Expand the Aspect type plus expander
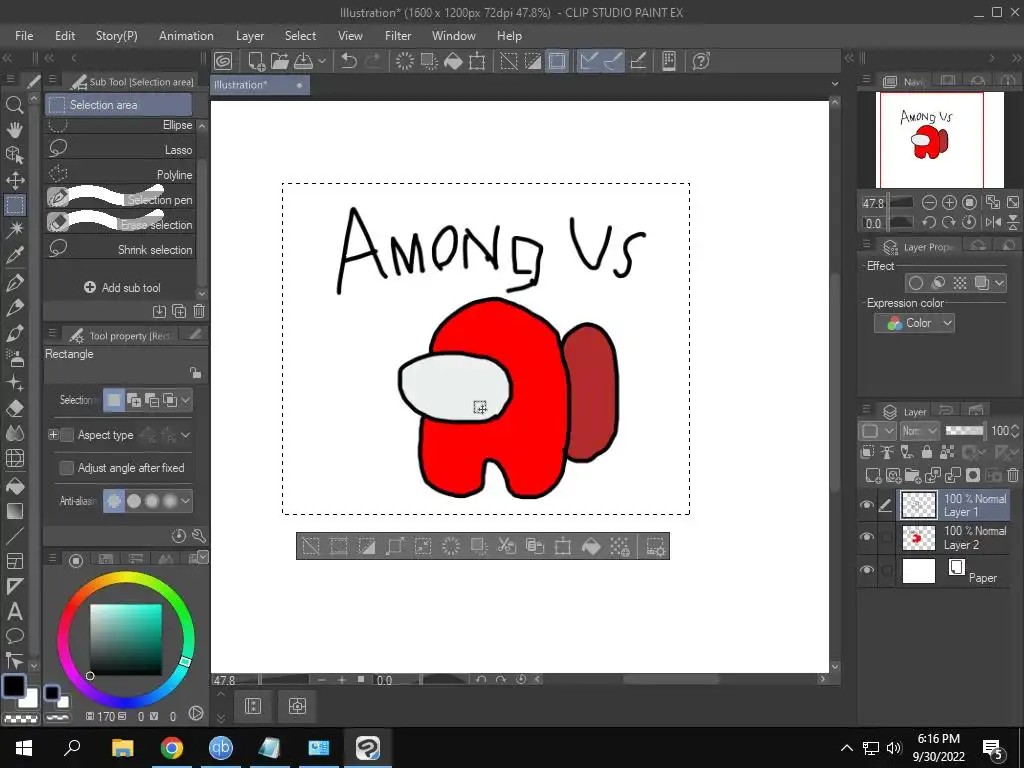The height and width of the screenshot is (768, 1024). pos(53,435)
